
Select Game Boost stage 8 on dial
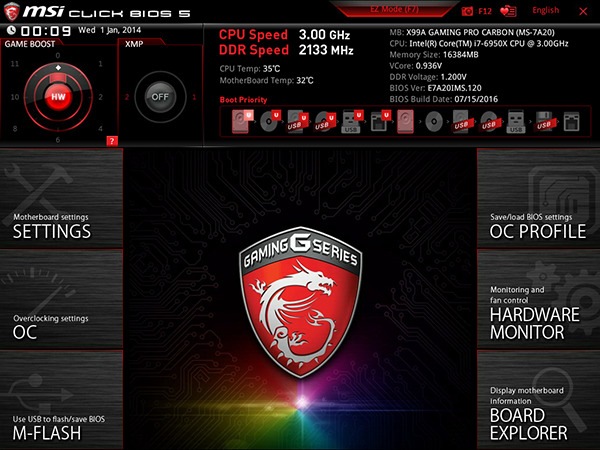[15, 129]
